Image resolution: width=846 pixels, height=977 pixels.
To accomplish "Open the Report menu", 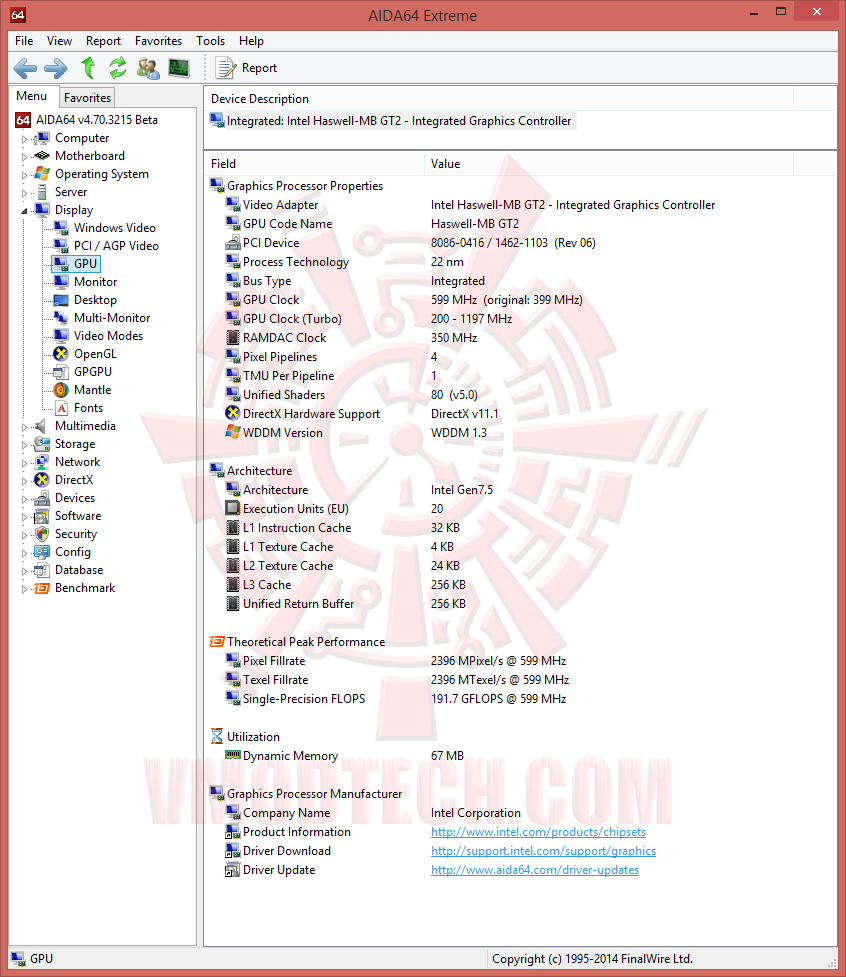I will tap(103, 41).
